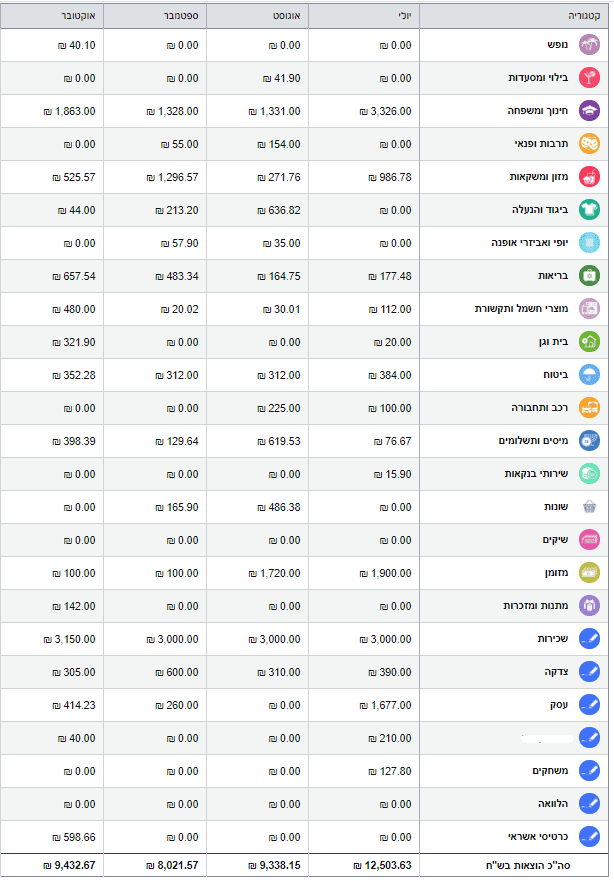Click the pencil icon next to שכירות

pos(590,639)
